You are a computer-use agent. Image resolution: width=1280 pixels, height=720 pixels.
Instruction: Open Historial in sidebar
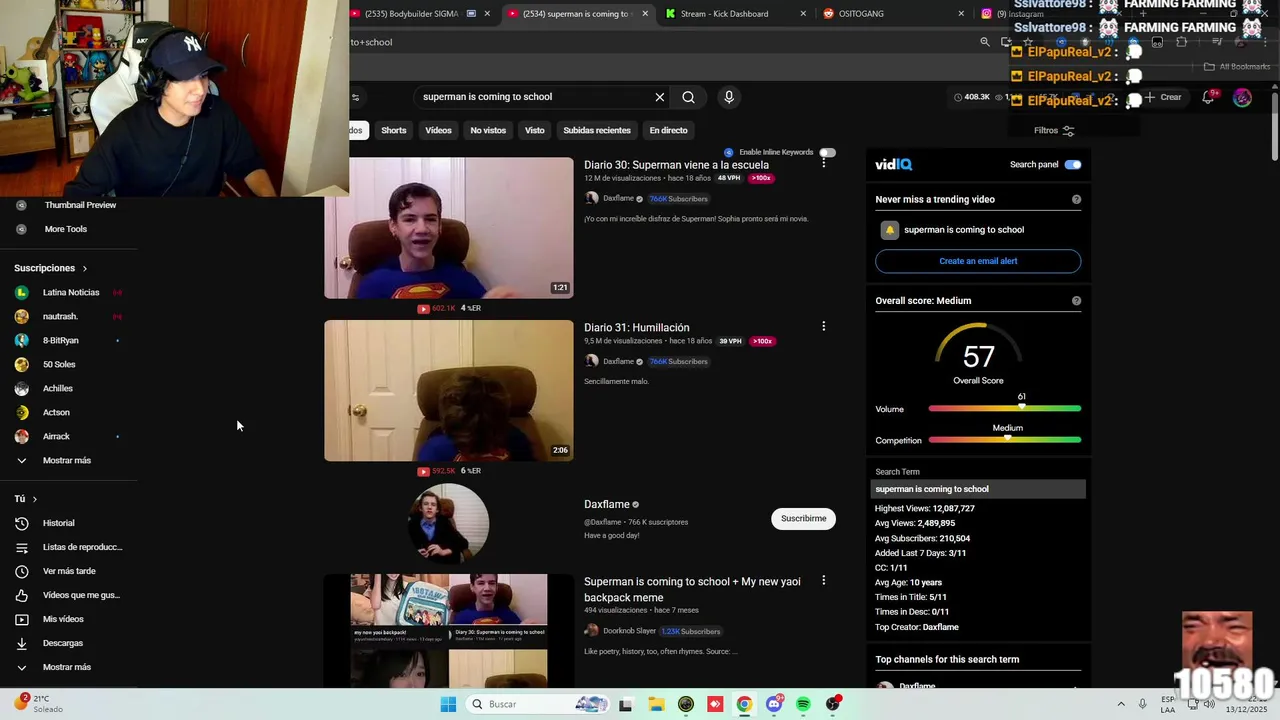click(58, 523)
